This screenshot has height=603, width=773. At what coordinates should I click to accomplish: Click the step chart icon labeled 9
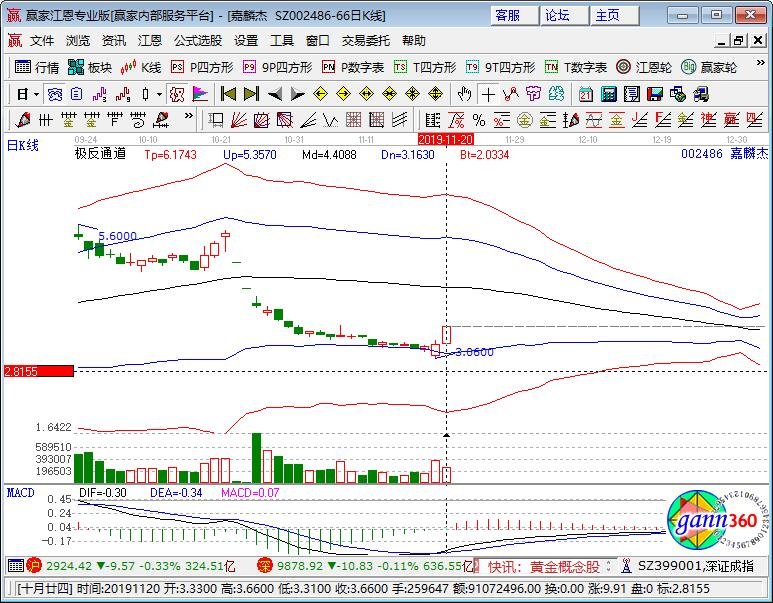point(123,94)
